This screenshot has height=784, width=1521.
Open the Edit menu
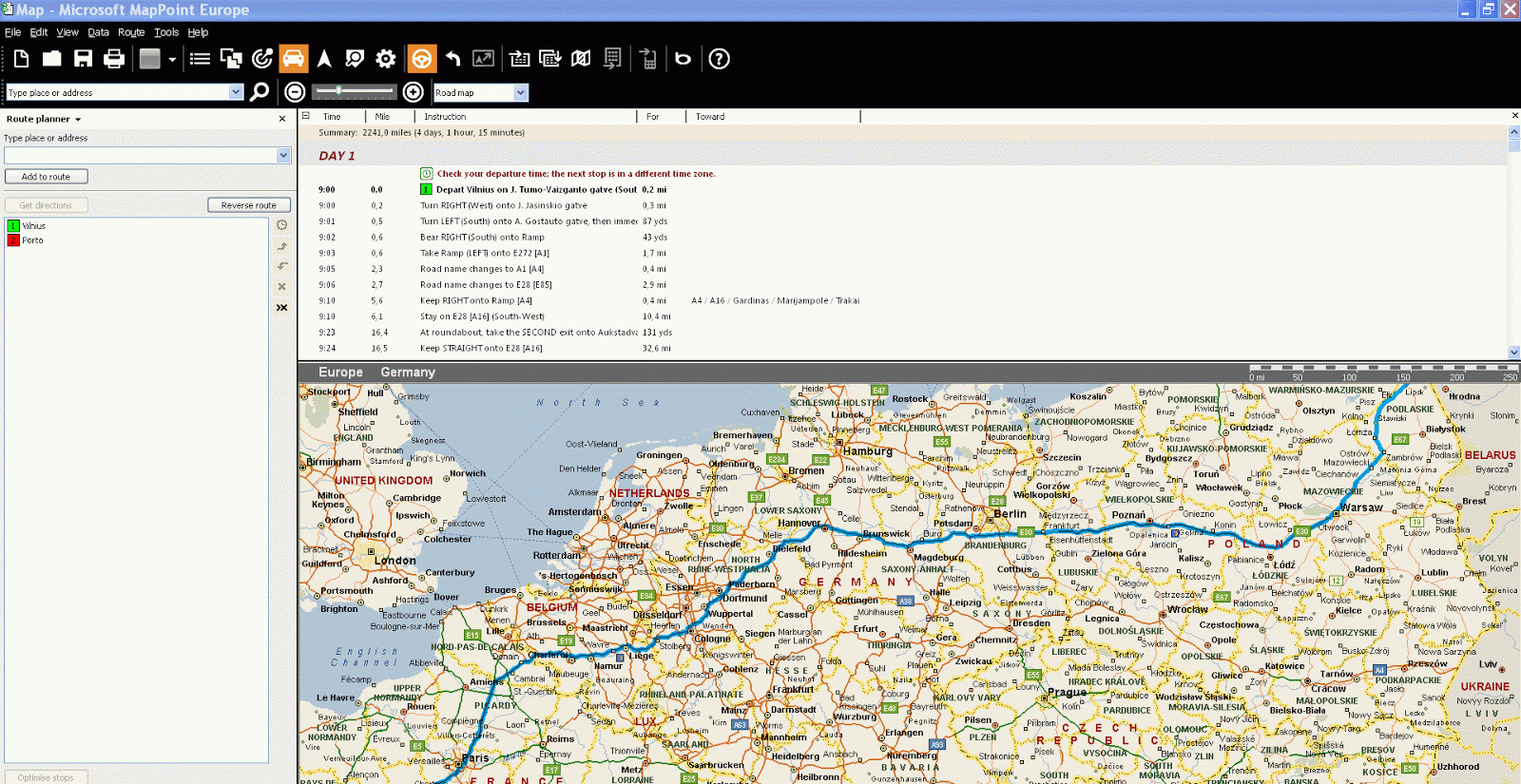[x=39, y=32]
